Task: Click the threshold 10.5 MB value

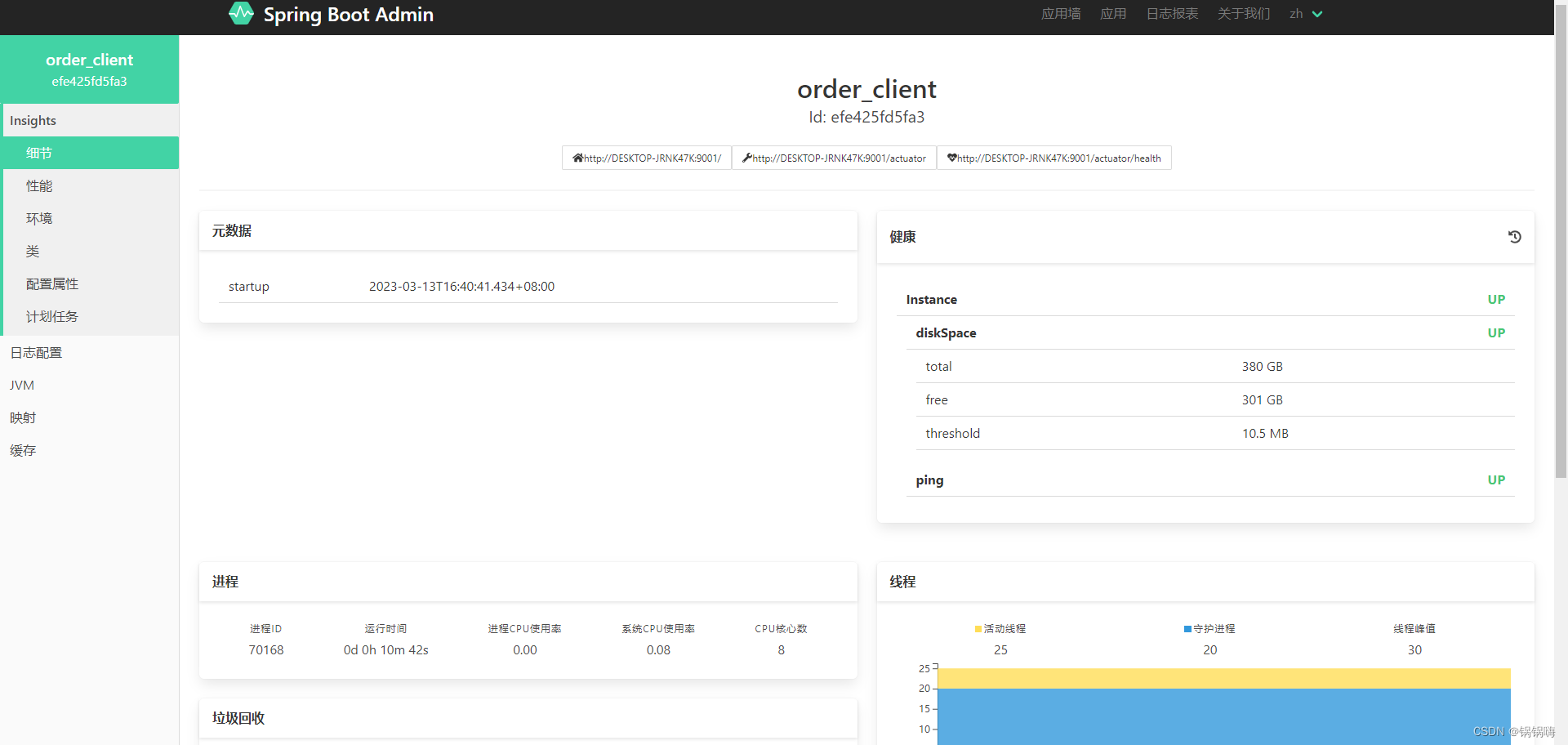Action: coord(1265,433)
